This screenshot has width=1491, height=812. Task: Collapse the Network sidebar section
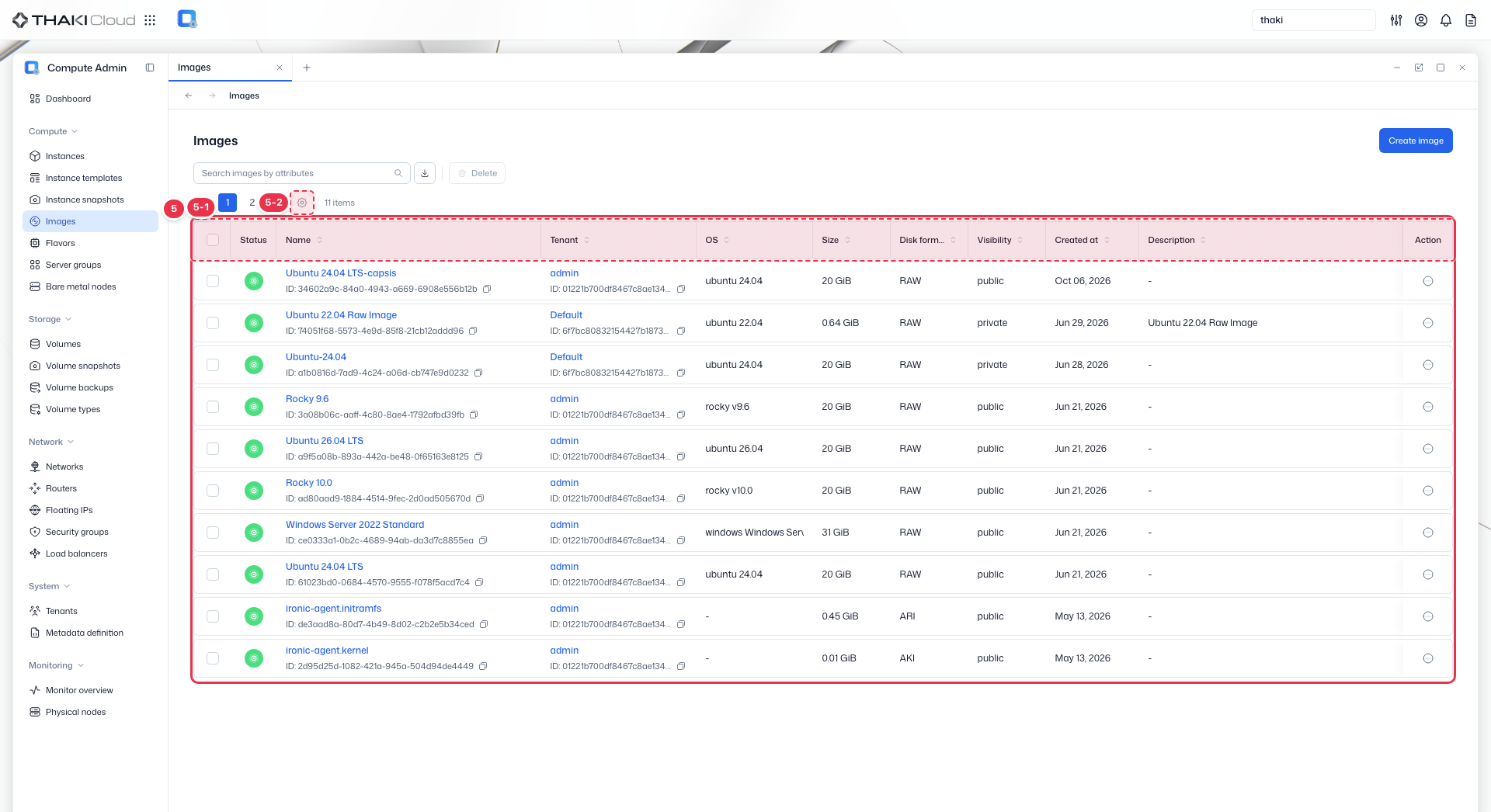click(x=51, y=442)
